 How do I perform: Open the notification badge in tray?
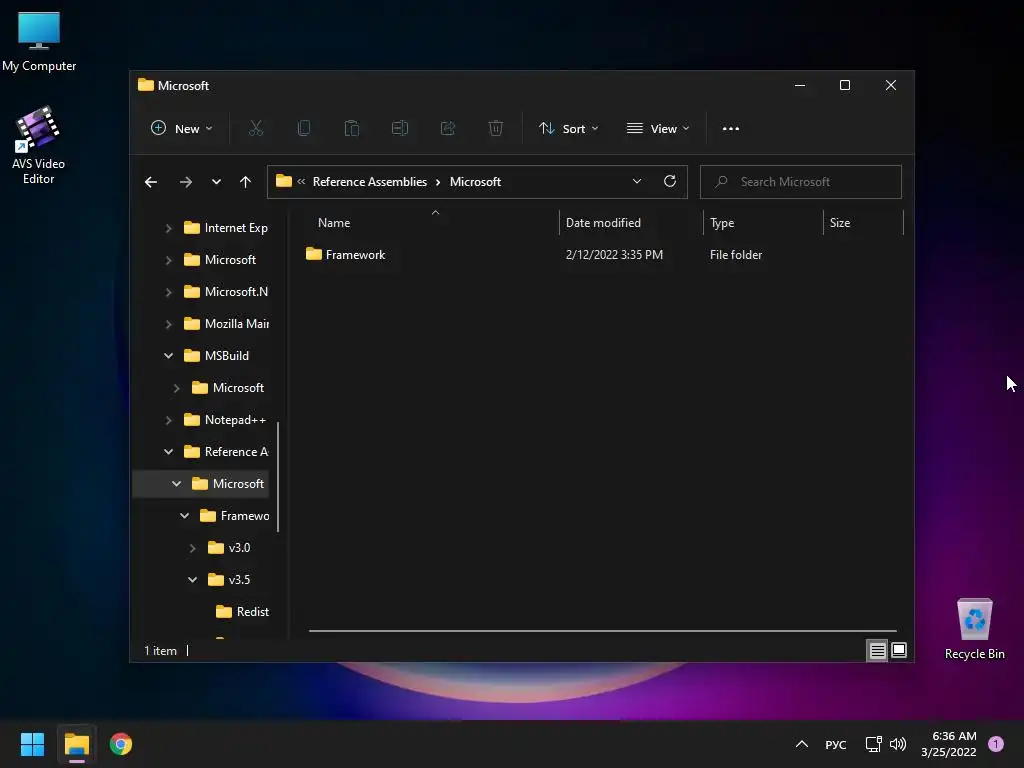(x=996, y=744)
